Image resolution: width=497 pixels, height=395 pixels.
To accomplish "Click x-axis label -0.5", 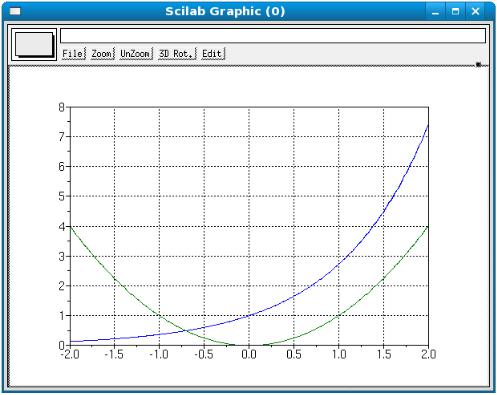I will 204,354.
